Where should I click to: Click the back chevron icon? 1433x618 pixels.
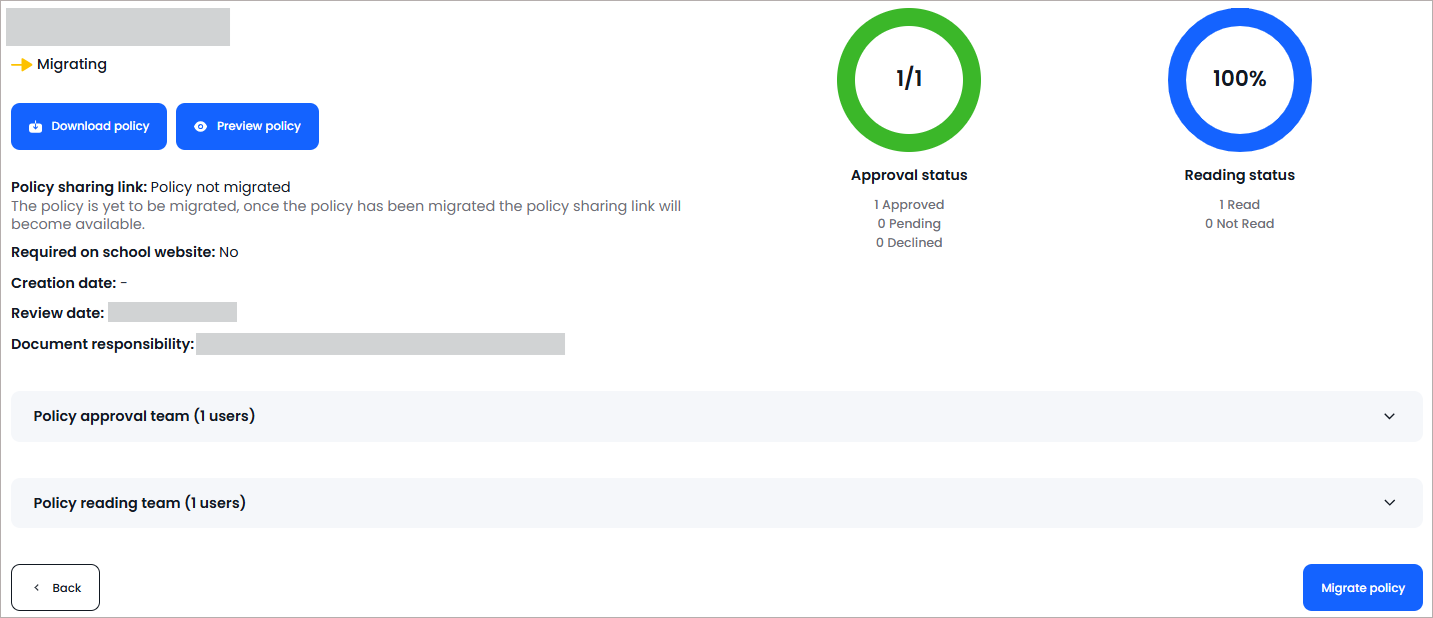37,588
